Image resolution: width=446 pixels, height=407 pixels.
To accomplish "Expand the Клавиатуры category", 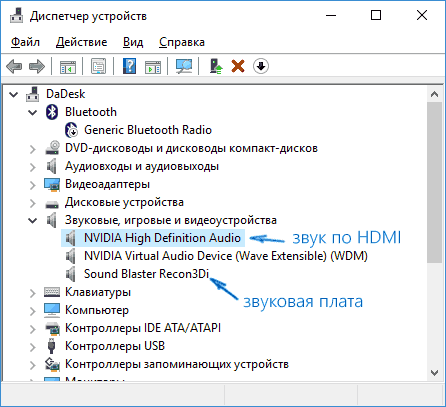I will click(33, 293).
